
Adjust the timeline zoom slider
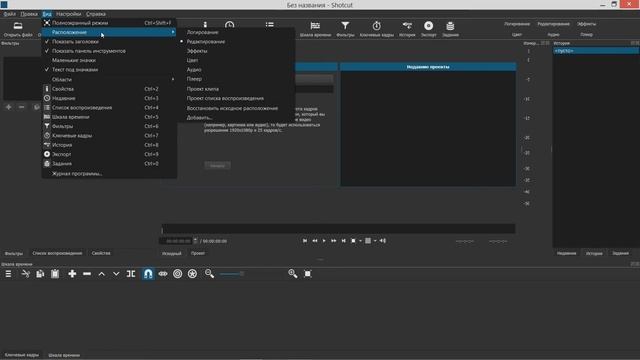tap(231, 274)
